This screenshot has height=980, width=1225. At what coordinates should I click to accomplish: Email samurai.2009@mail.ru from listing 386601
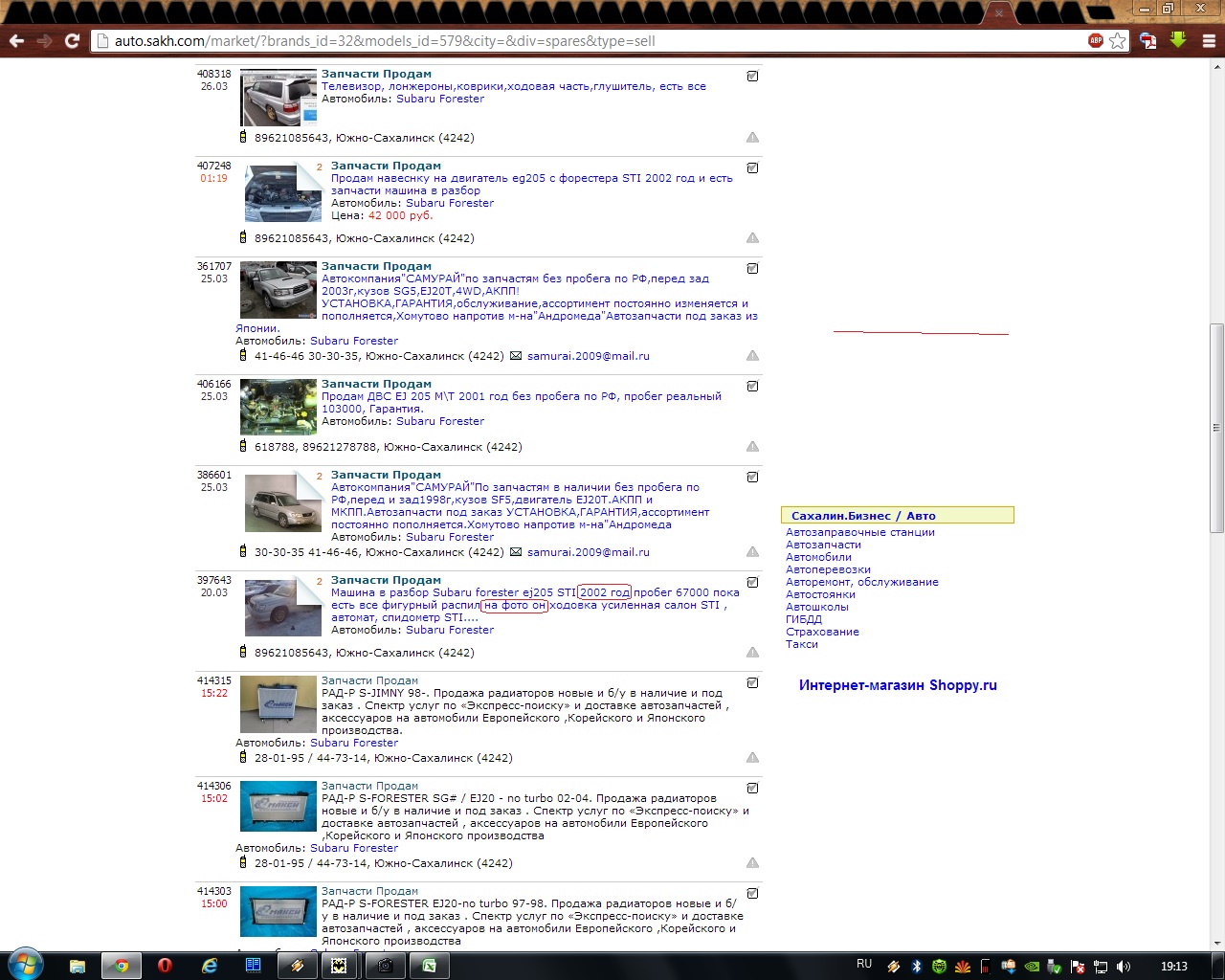(589, 552)
